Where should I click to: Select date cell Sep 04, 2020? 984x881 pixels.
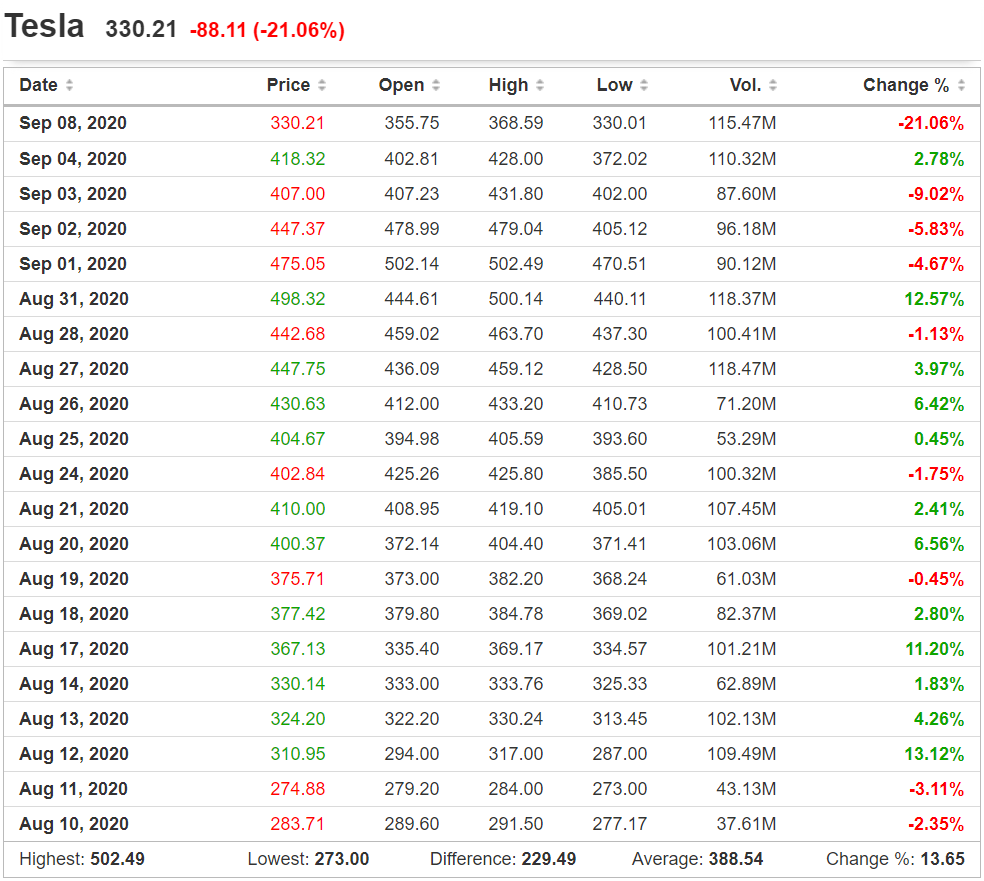point(73,159)
